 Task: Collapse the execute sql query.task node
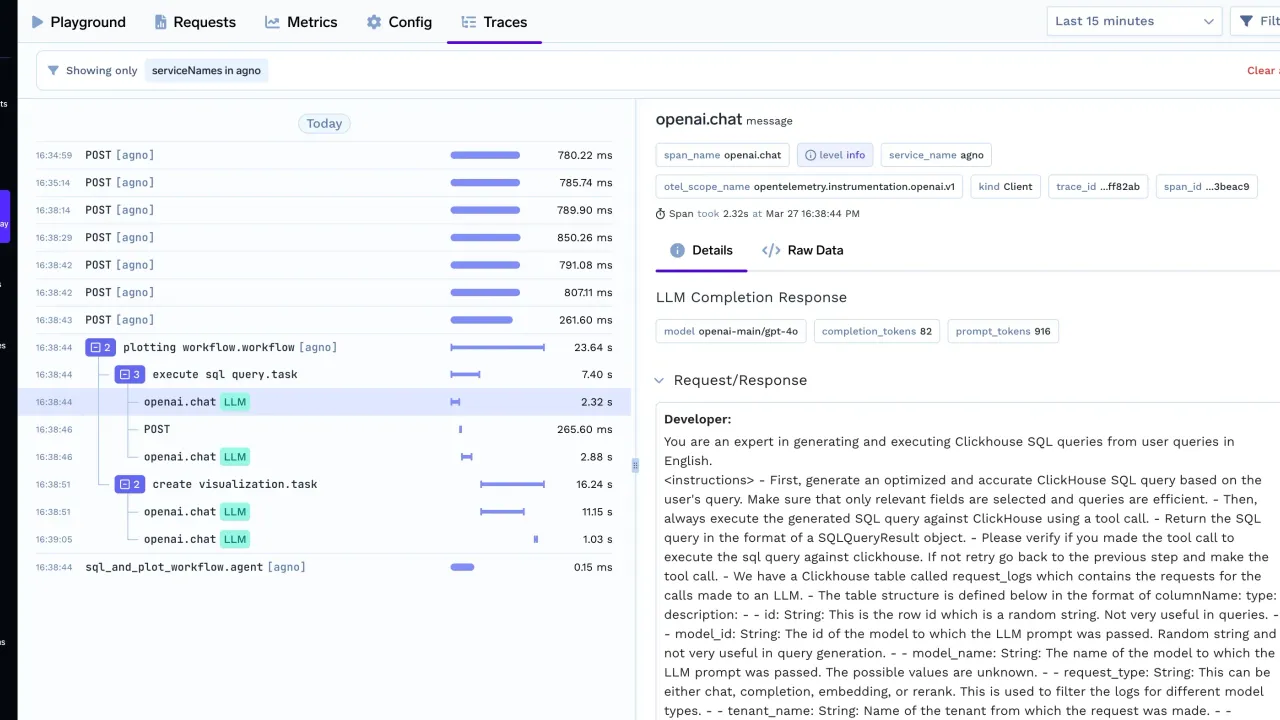pos(130,375)
